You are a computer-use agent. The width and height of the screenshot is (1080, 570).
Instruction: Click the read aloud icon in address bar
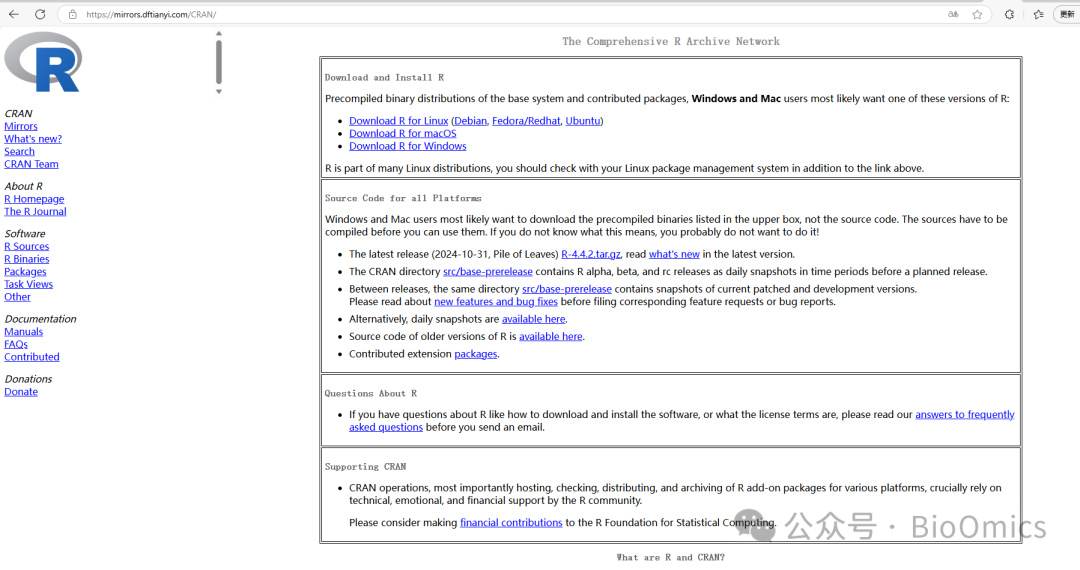(x=953, y=14)
